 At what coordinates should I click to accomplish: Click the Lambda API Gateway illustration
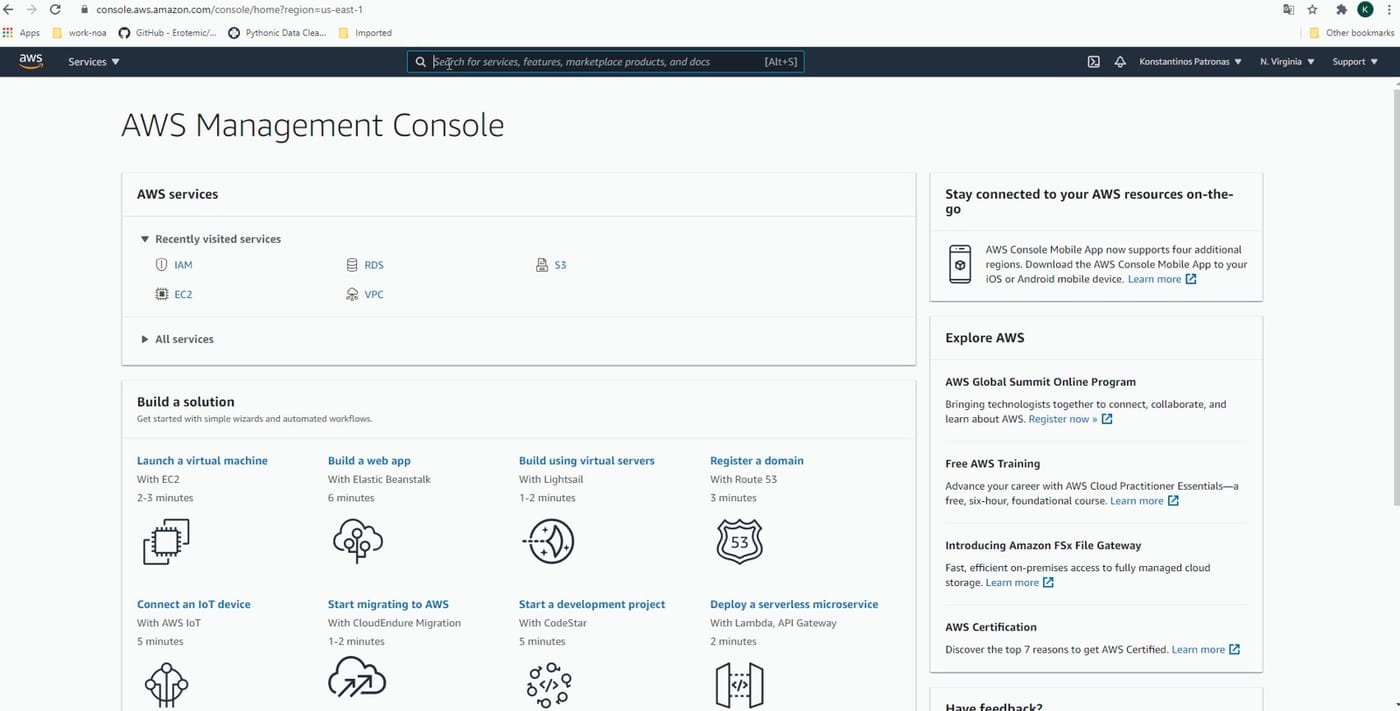pos(740,685)
